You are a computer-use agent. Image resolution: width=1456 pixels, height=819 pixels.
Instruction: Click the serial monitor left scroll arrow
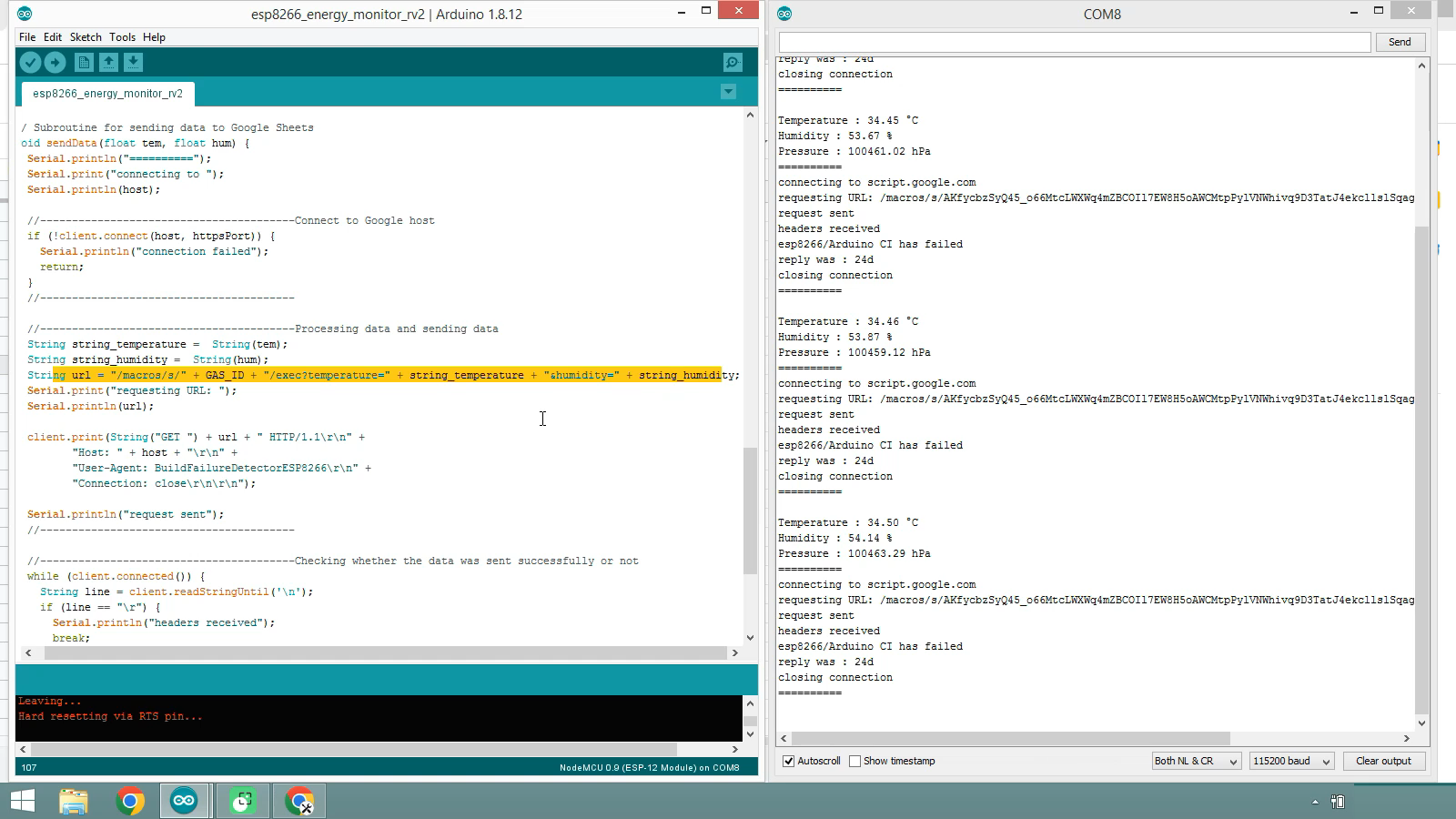tap(784, 738)
